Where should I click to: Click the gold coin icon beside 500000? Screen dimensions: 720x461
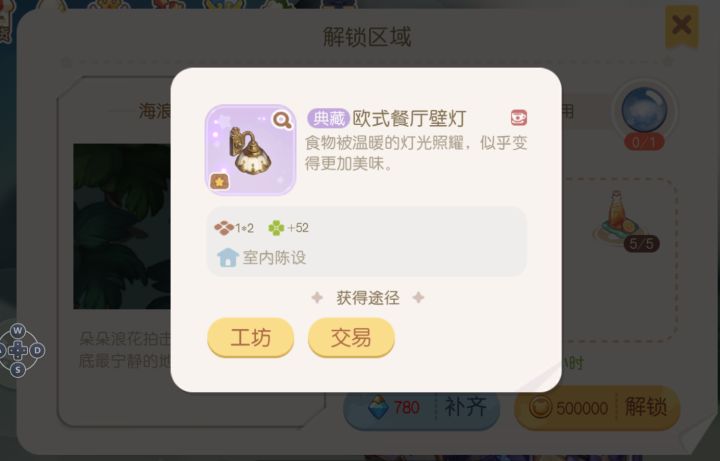(540, 407)
